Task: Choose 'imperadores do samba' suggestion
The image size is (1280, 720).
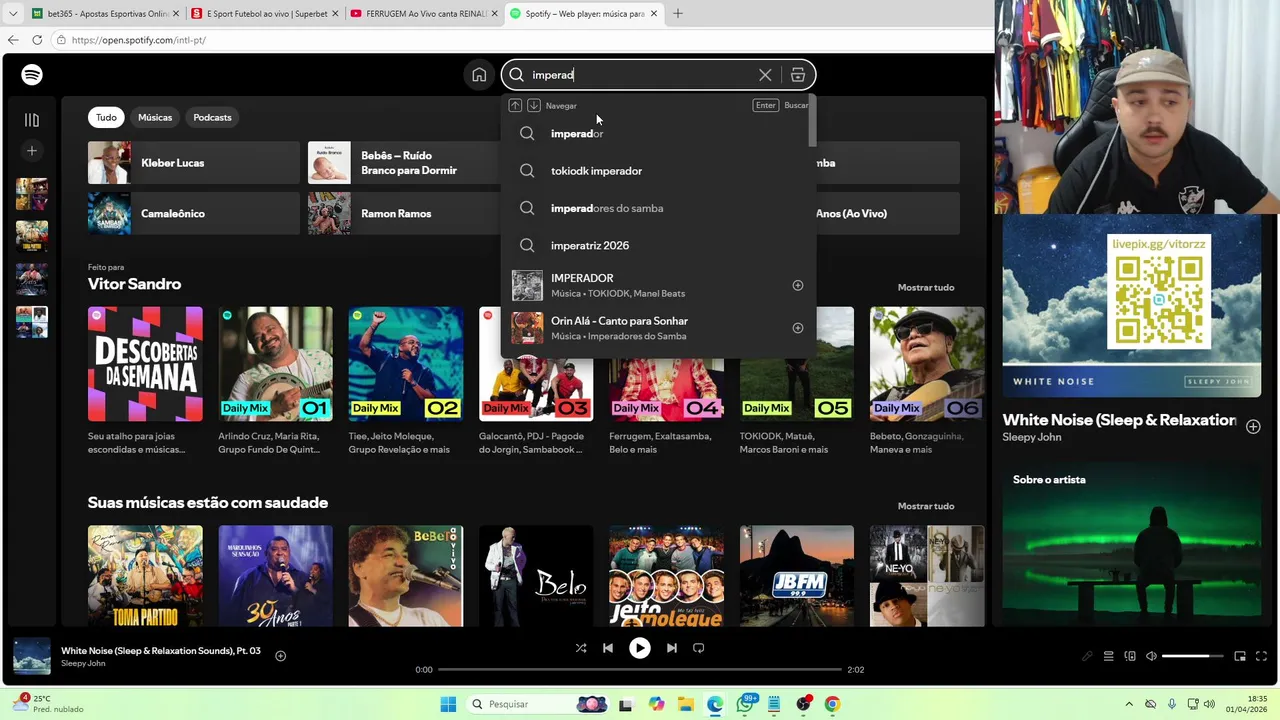Action: (x=658, y=208)
